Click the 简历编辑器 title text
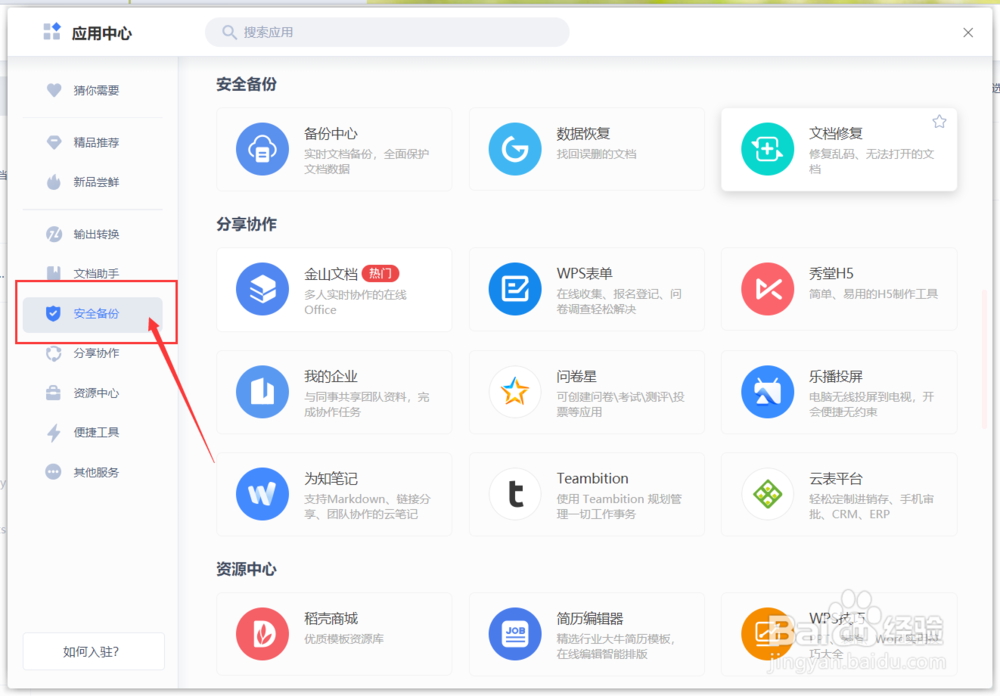This screenshot has height=696, width=1000. point(589,619)
